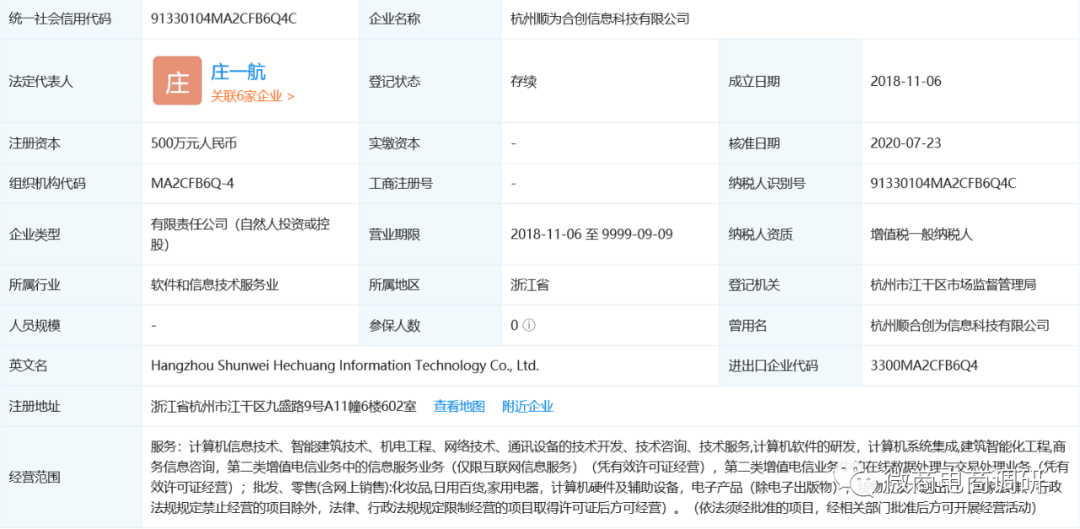1080x529 pixels.
Task: Click taxpayer qualification 增值税一般纳税人
Action: pos(921,234)
